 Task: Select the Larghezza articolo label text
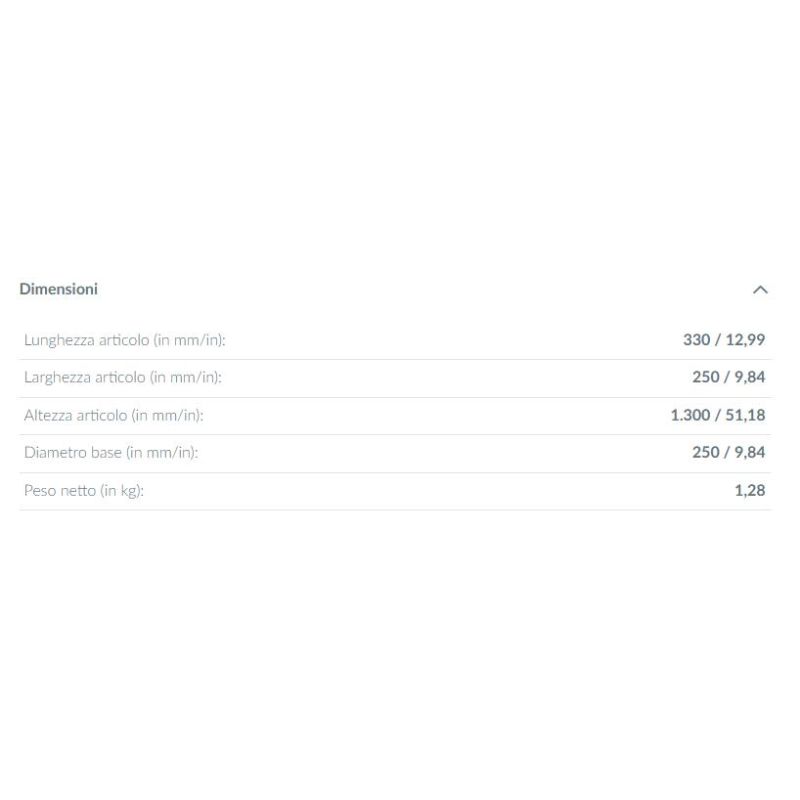(x=85, y=378)
